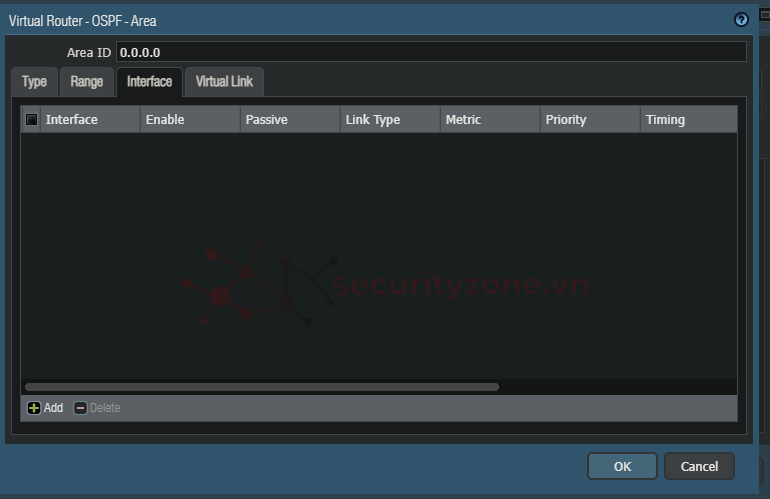Sort by the Metric column header
The width and height of the screenshot is (770, 499).
click(490, 120)
